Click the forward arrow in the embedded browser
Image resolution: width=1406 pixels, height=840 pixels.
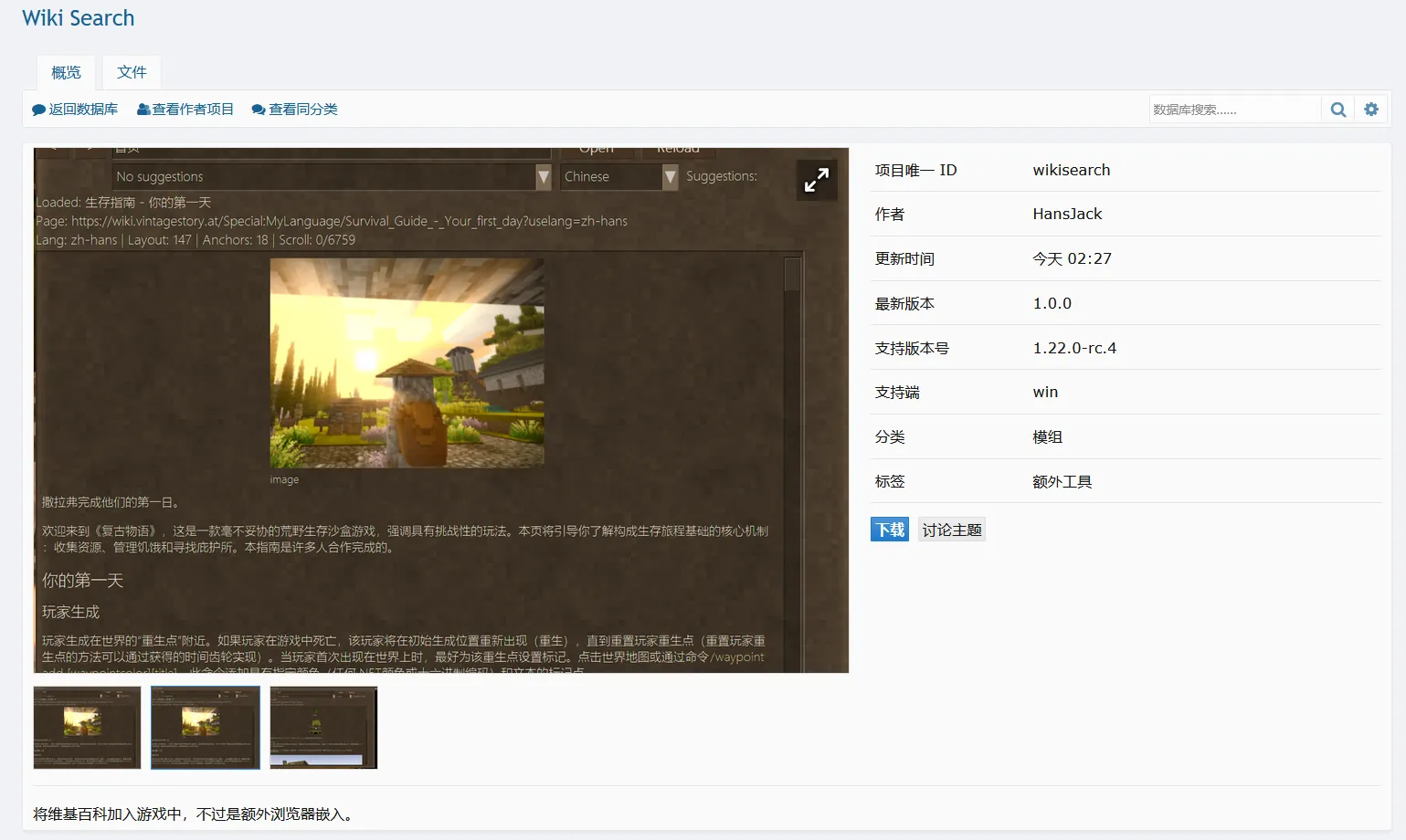point(90,149)
